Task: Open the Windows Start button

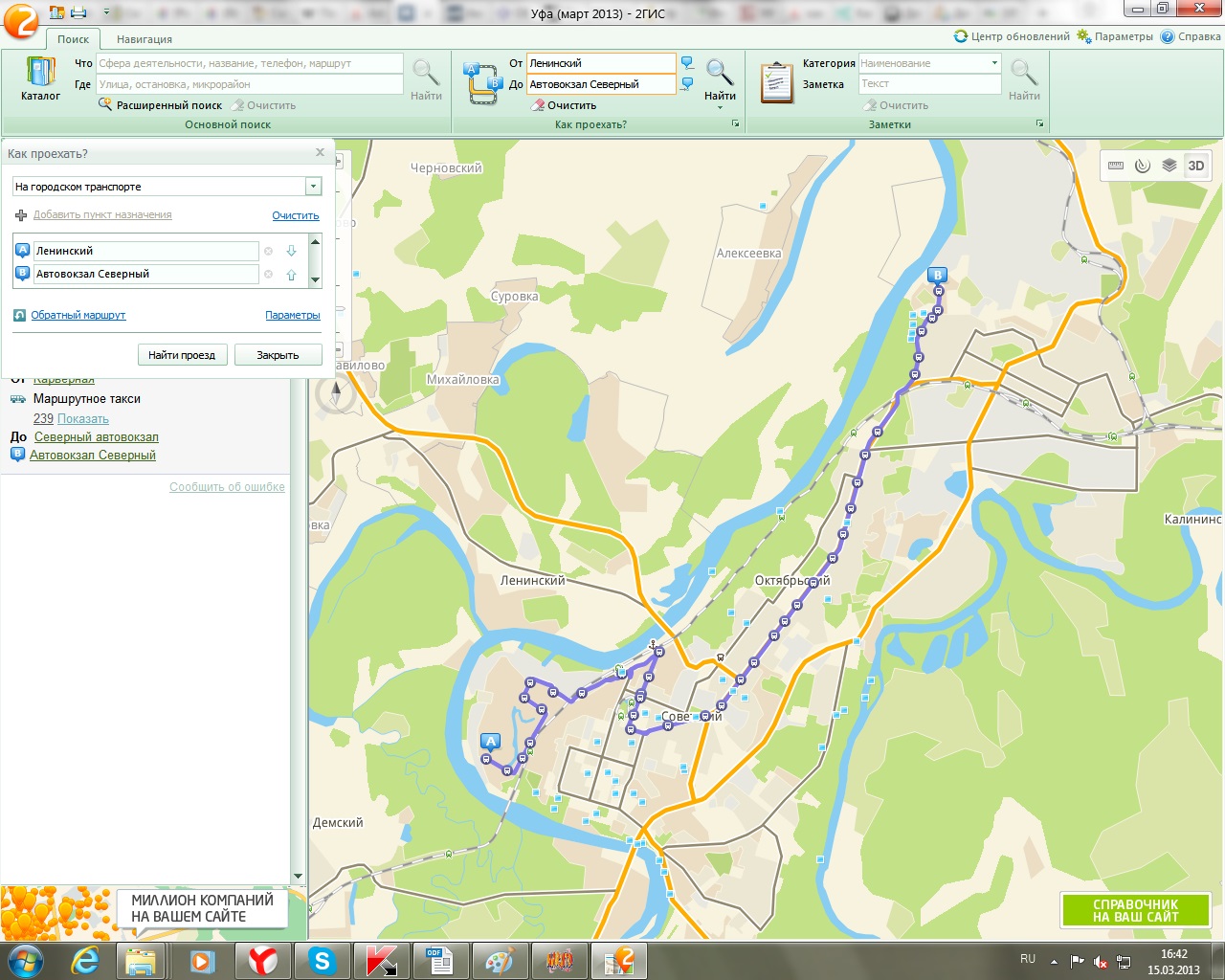Action: point(24,960)
